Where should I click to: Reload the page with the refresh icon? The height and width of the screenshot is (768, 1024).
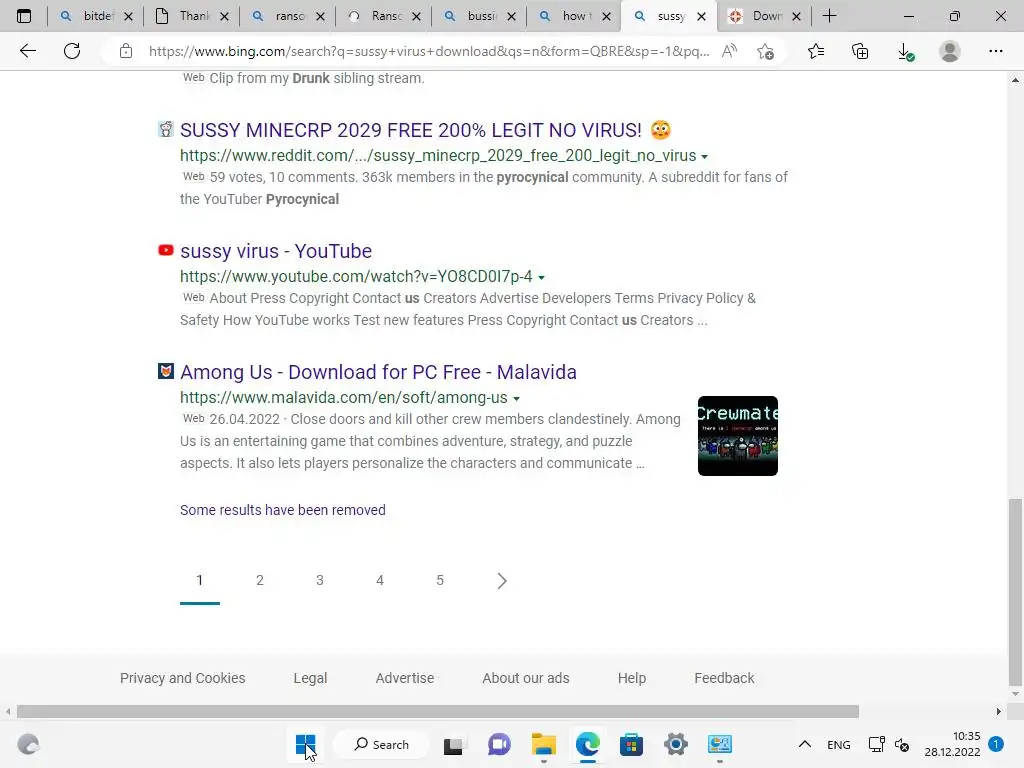point(72,51)
